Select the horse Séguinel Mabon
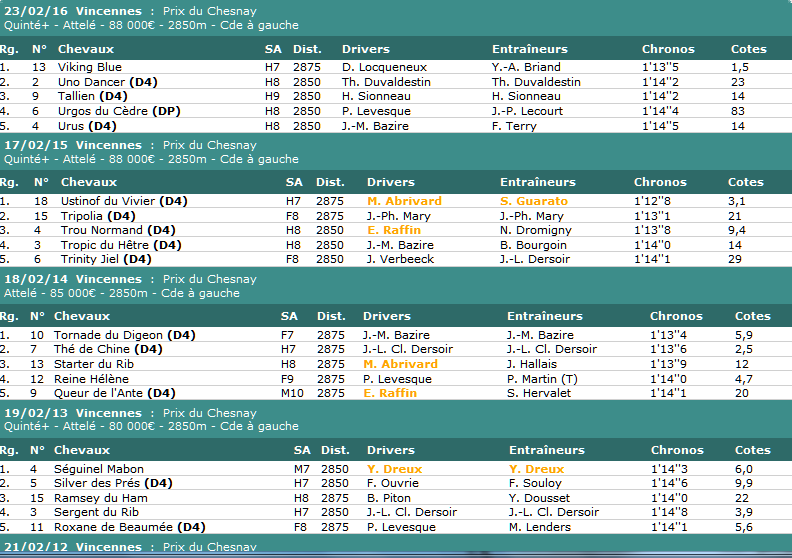The width and height of the screenshot is (792, 558). [98, 469]
